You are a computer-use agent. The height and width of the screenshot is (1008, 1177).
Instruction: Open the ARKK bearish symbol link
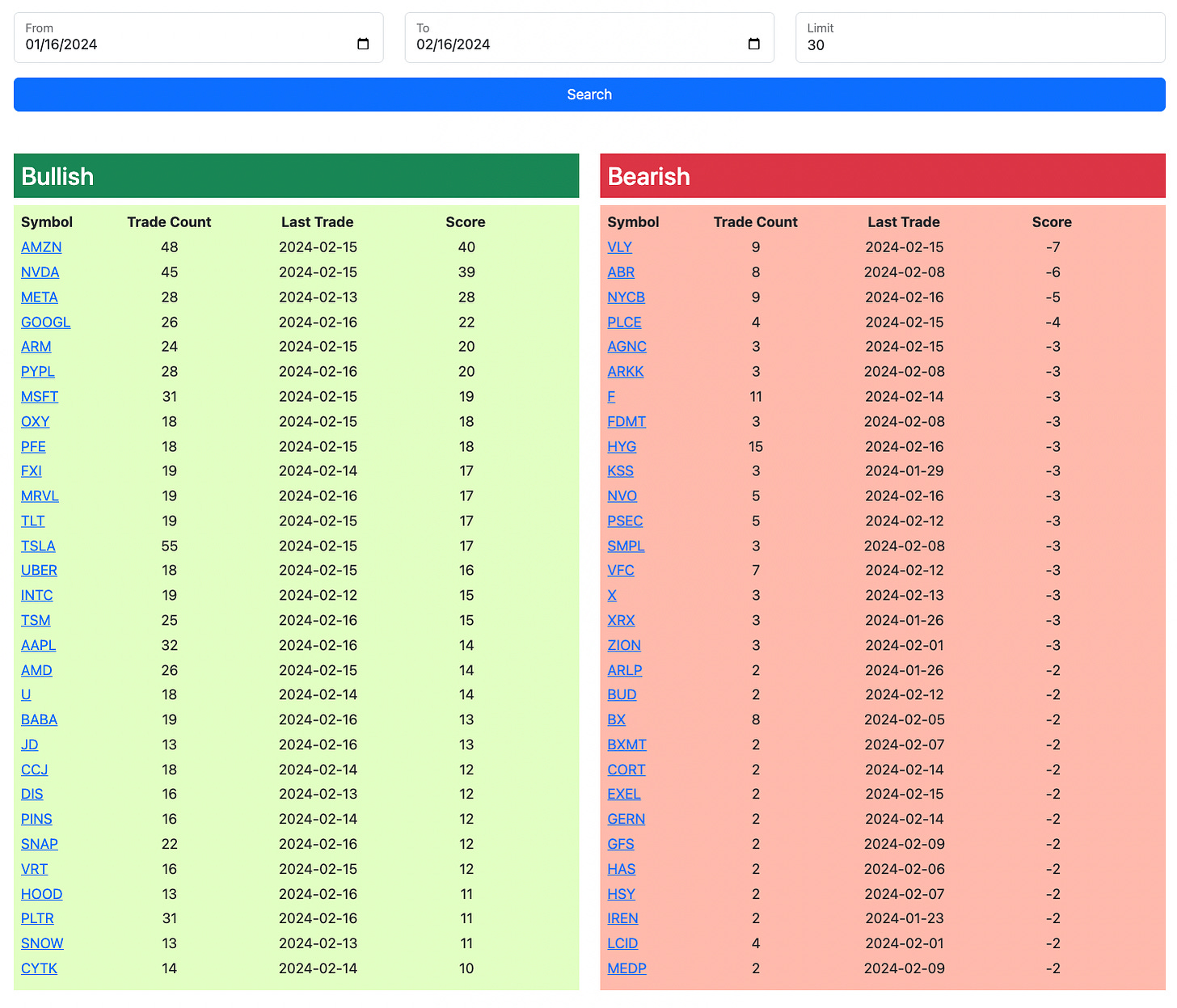coord(626,372)
